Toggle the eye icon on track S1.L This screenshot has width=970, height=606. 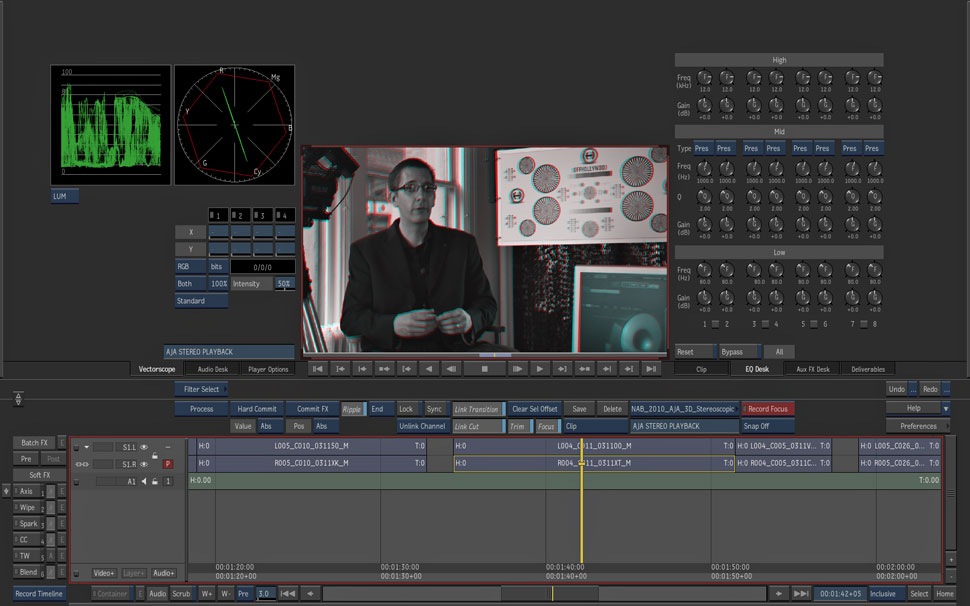pyautogui.click(x=144, y=447)
